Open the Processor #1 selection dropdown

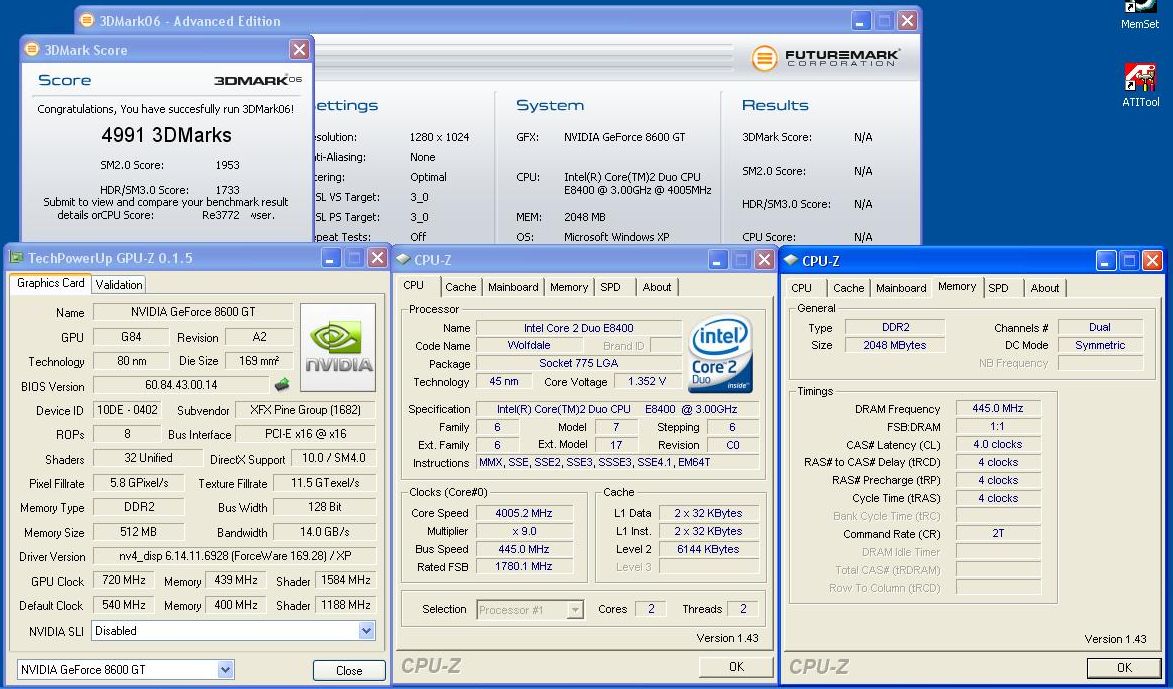pos(575,610)
